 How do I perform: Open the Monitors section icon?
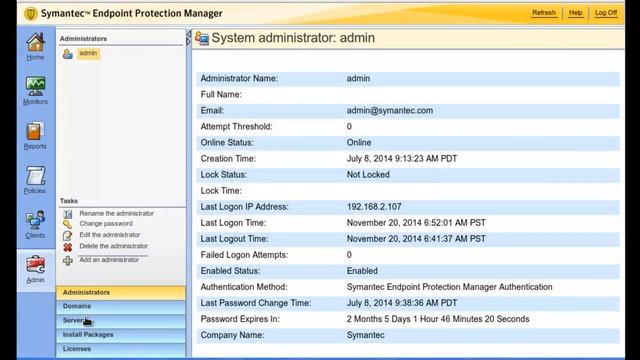[x=36, y=86]
